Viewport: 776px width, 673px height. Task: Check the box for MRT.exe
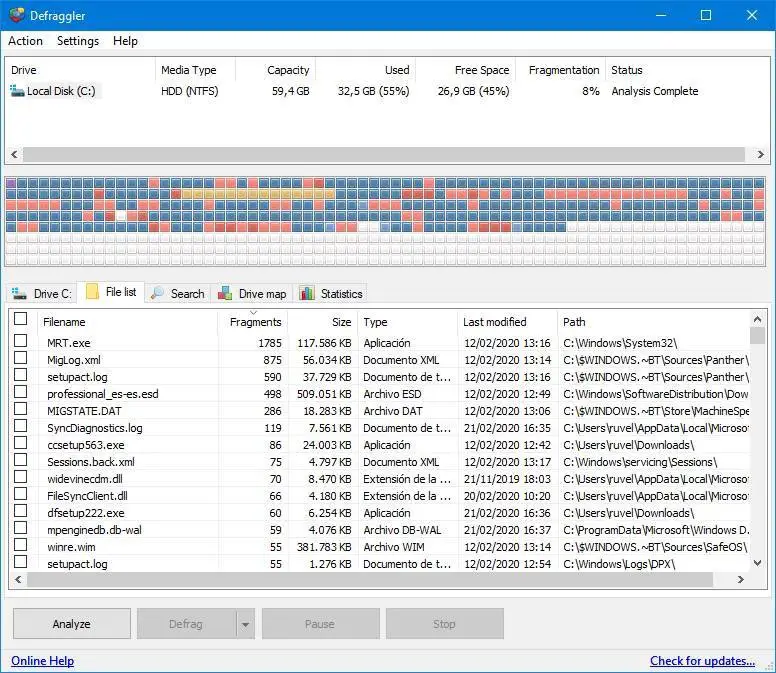(20, 340)
